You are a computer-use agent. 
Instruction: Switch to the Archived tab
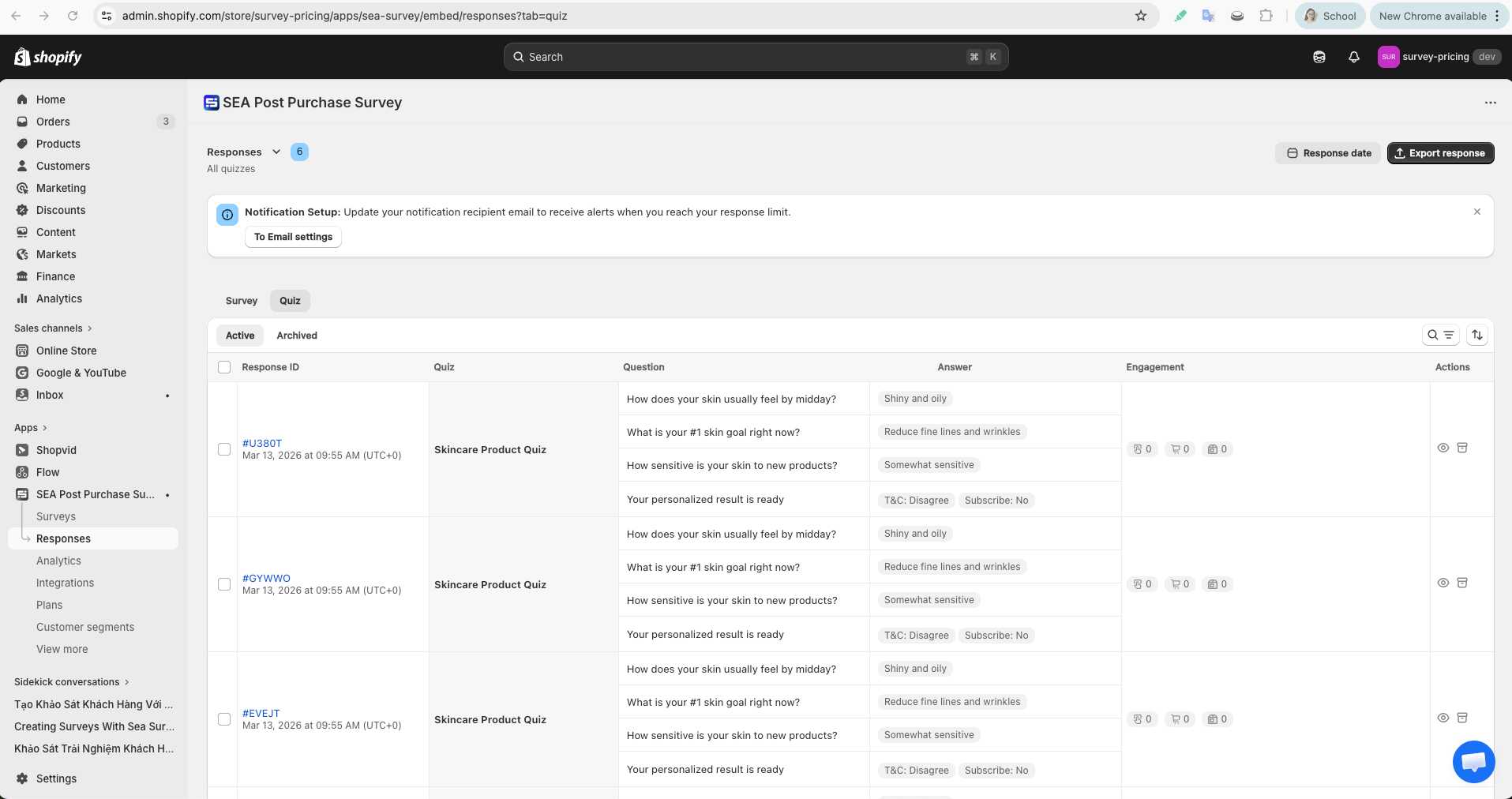tap(297, 336)
